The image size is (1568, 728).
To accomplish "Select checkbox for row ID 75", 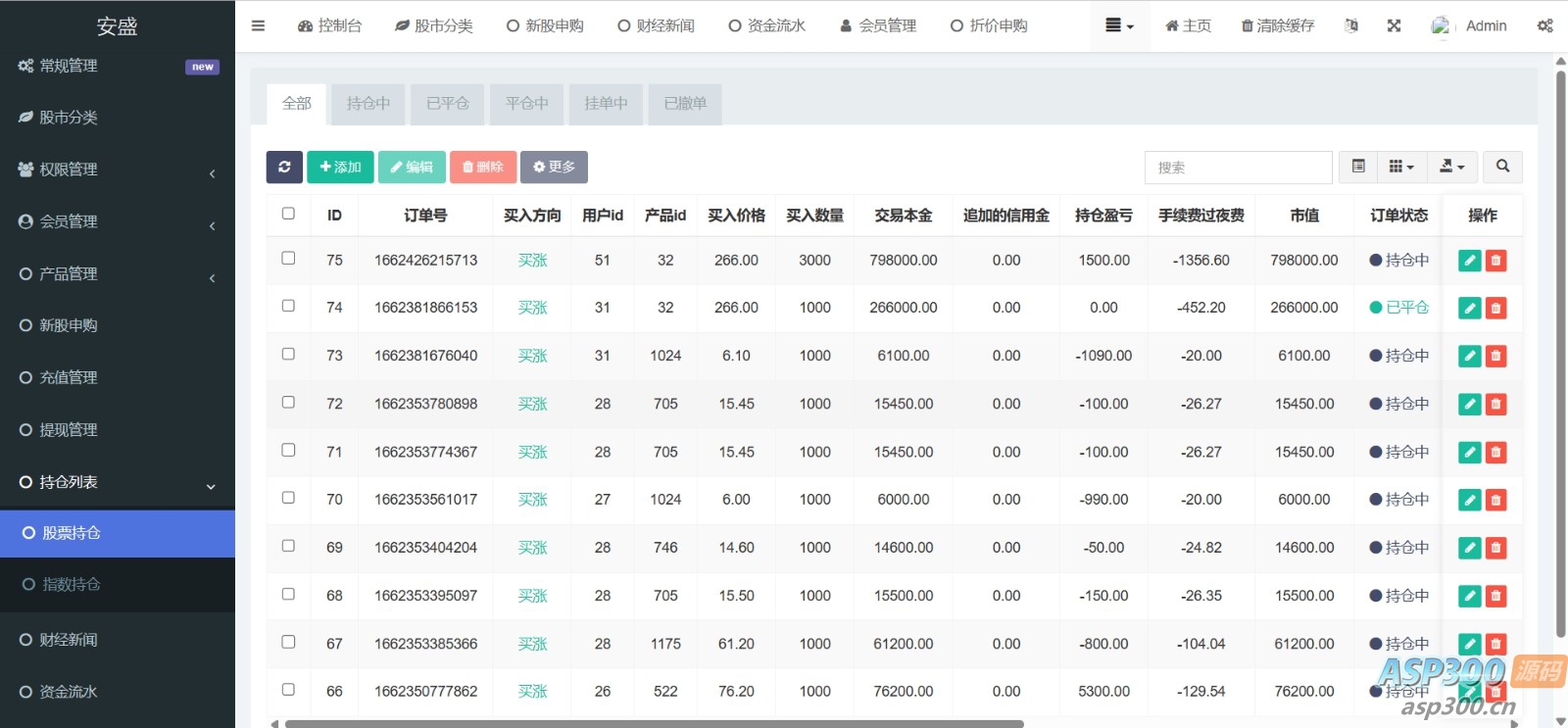I will click(288, 259).
